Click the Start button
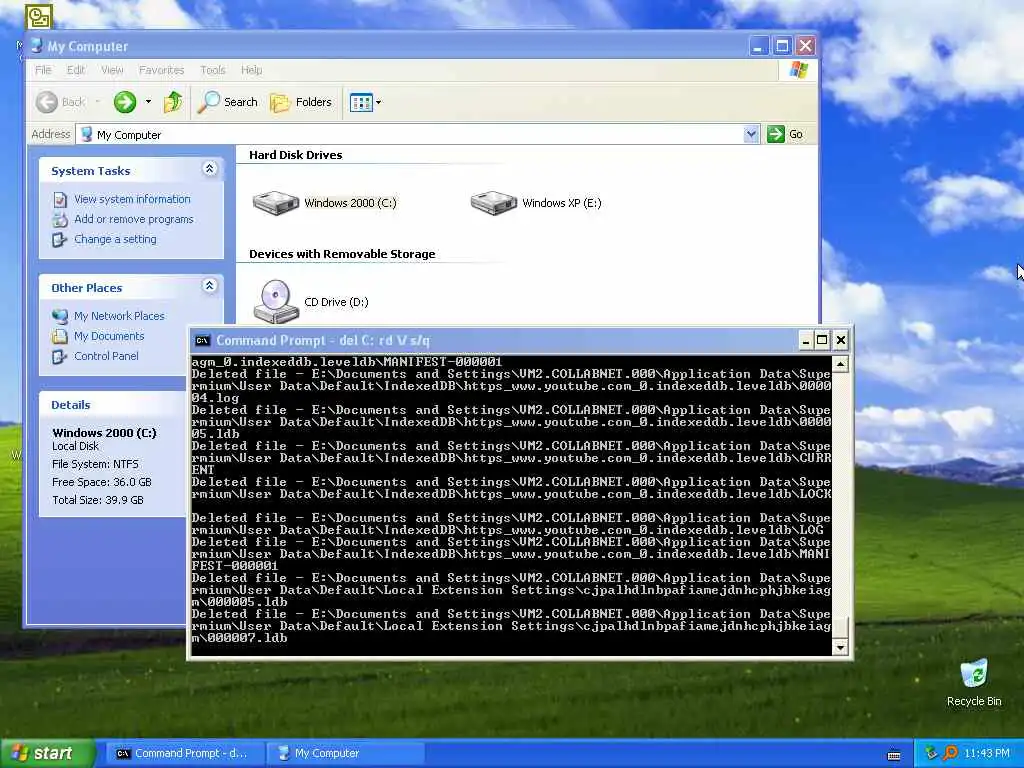 (x=47, y=753)
